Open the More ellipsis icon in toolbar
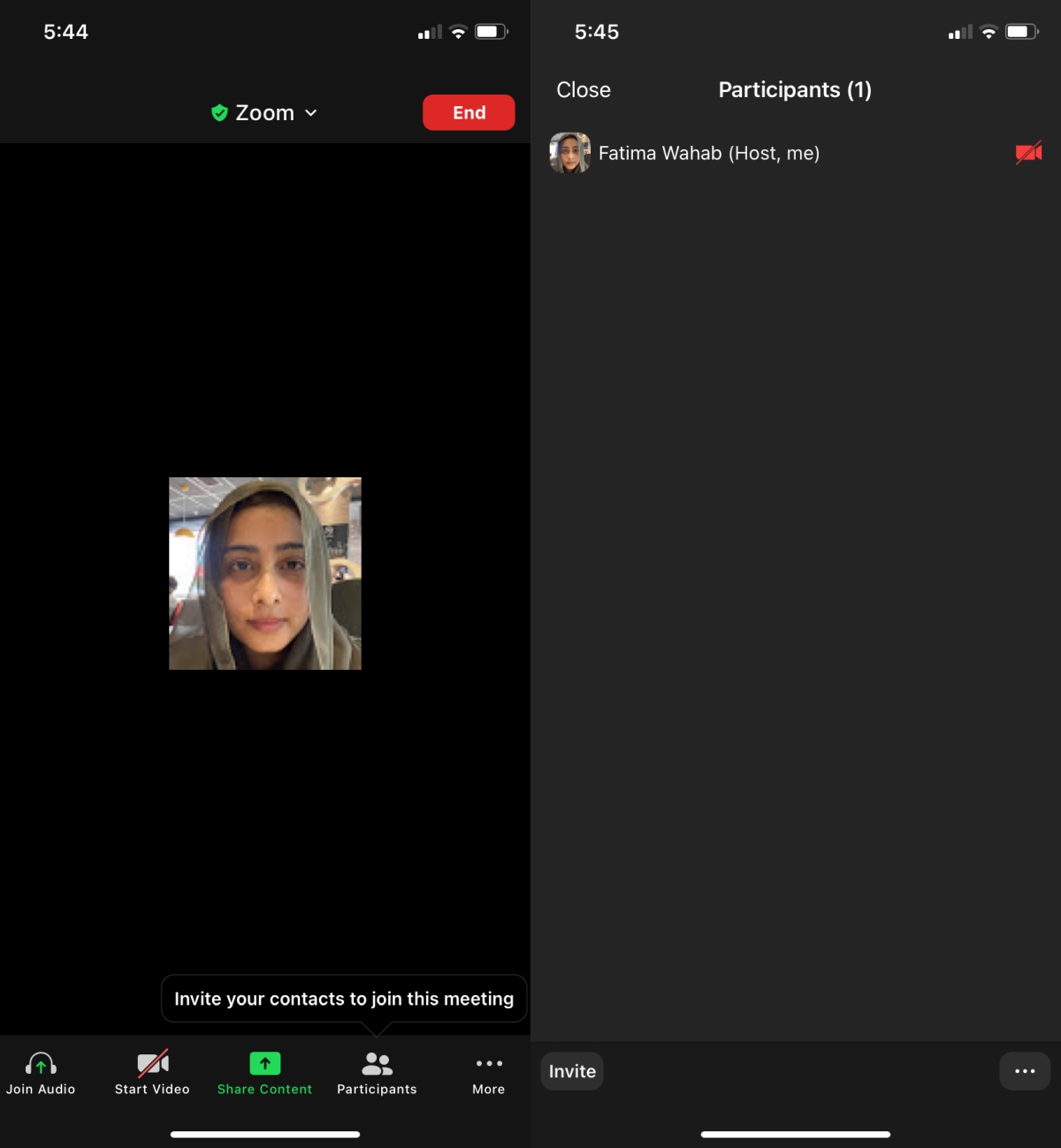 point(488,1064)
